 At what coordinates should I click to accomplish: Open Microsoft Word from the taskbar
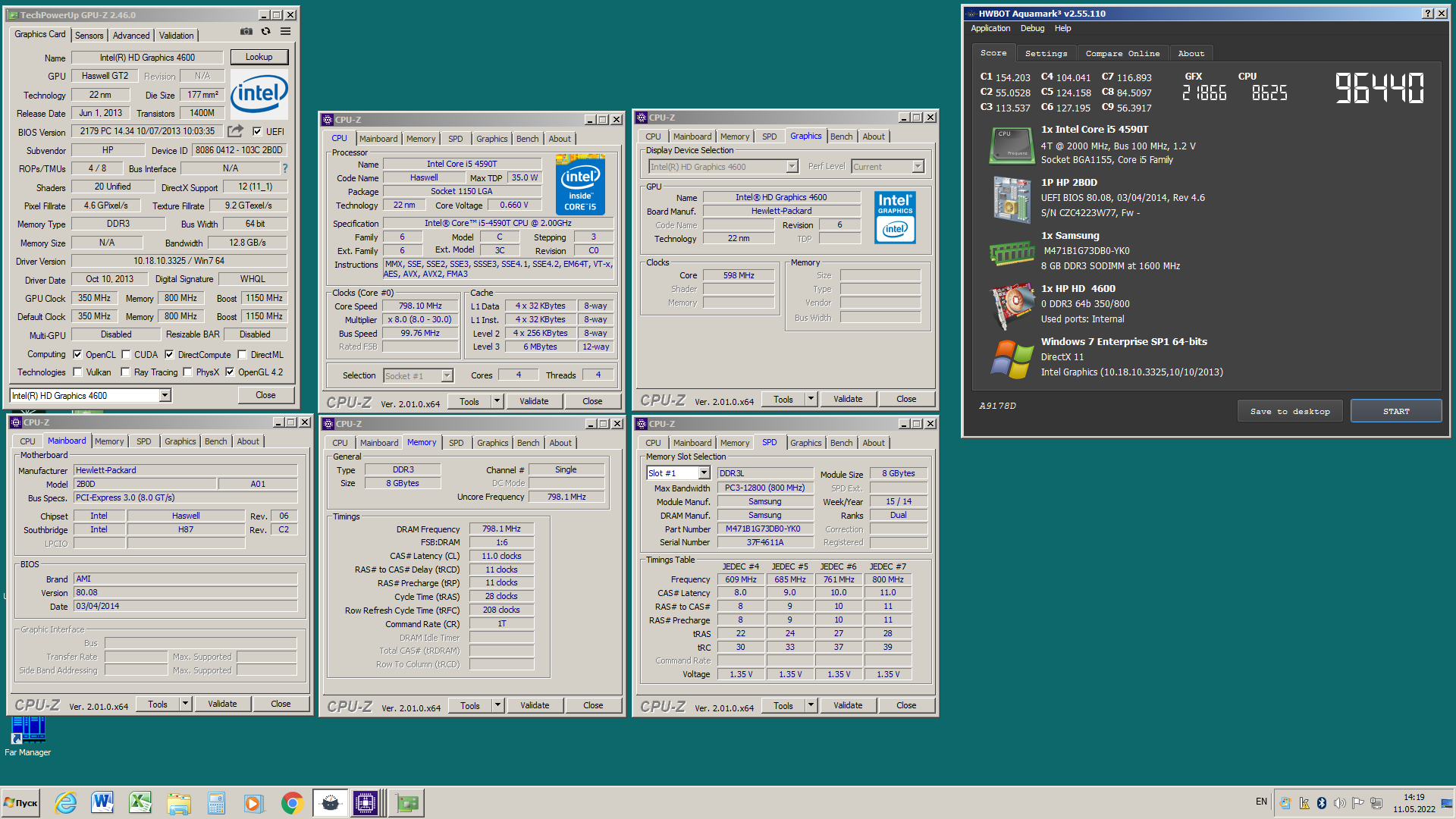(102, 803)
